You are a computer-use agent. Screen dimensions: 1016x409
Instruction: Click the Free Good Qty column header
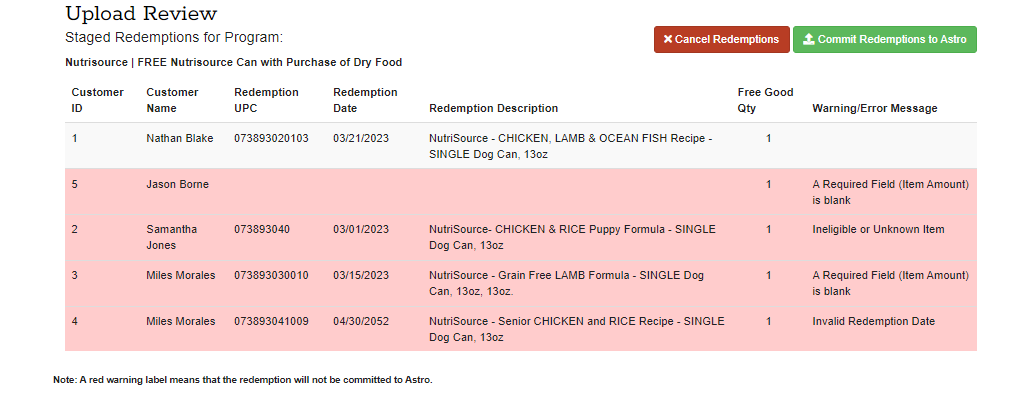(x=765, y=100)
